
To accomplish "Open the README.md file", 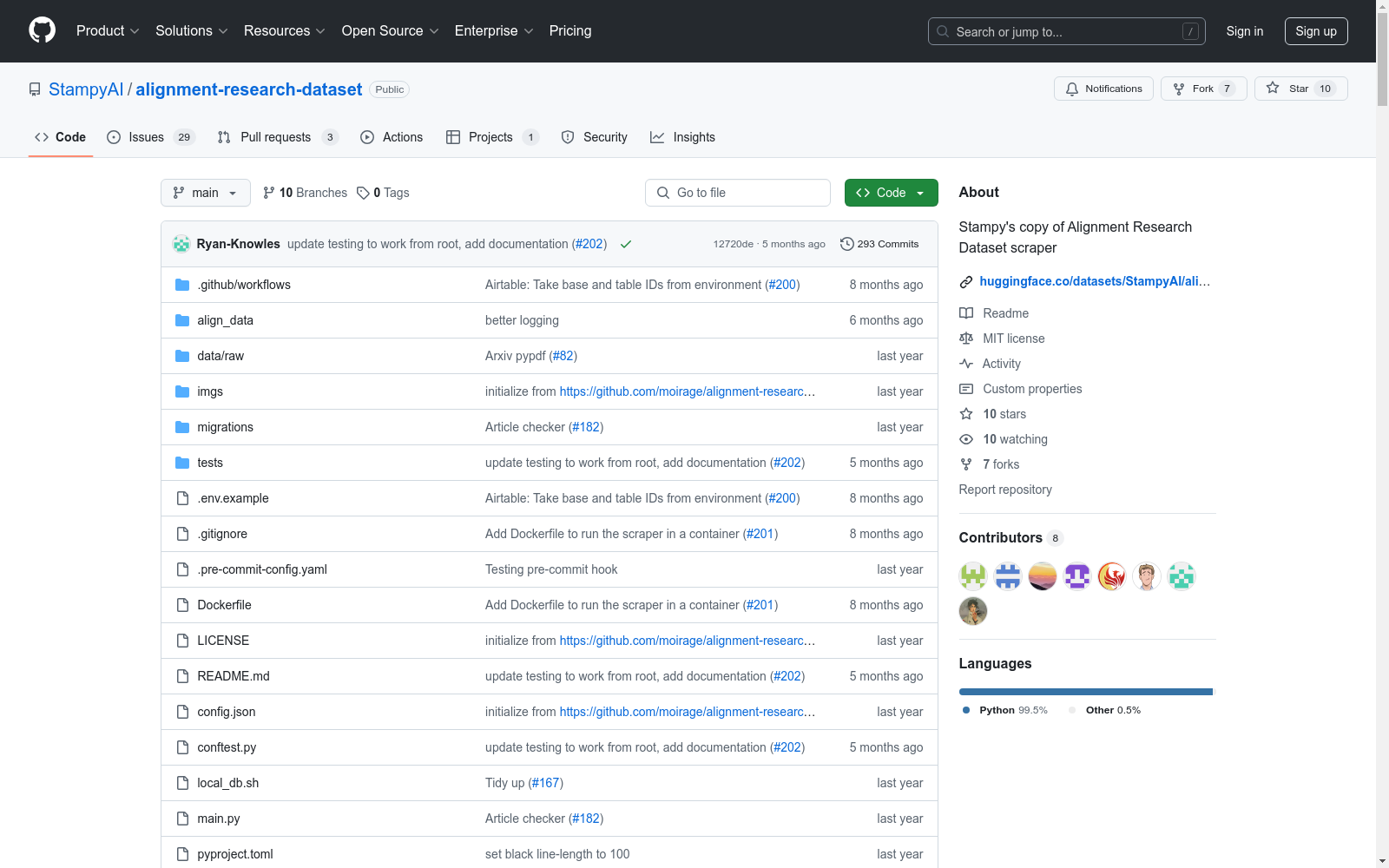I will [234, 676].
